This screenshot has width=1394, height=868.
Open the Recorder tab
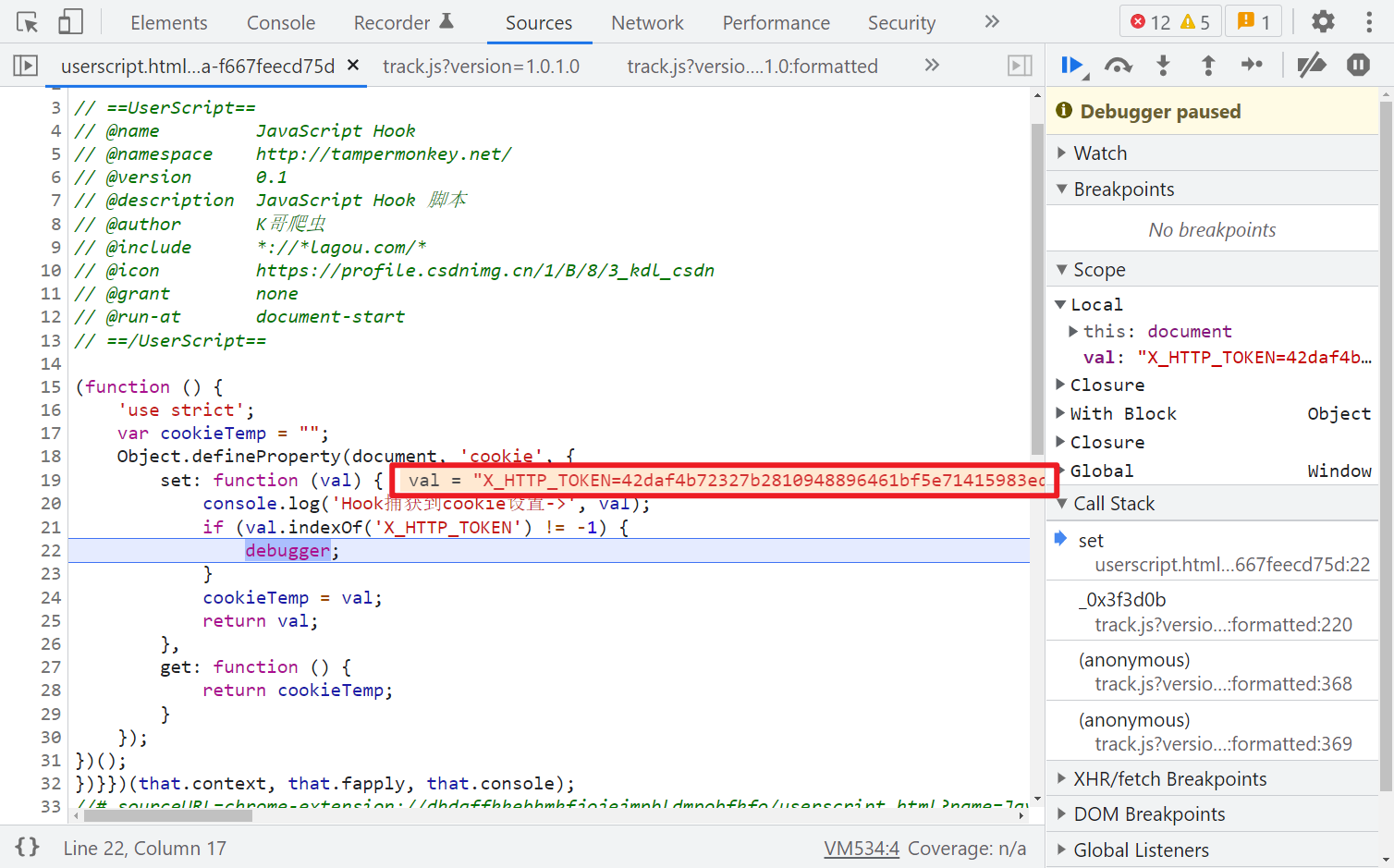(403, 22)
